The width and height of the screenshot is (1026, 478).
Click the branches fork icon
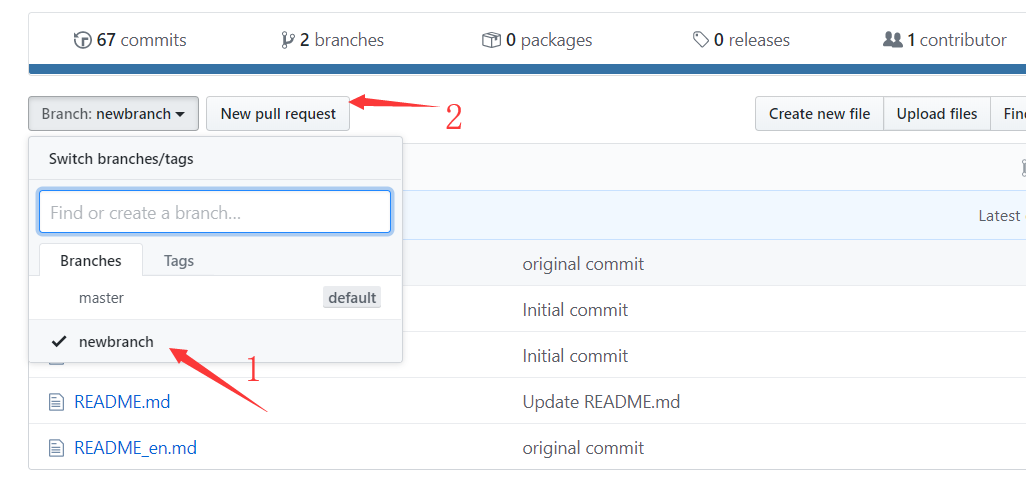pos(288,40)
